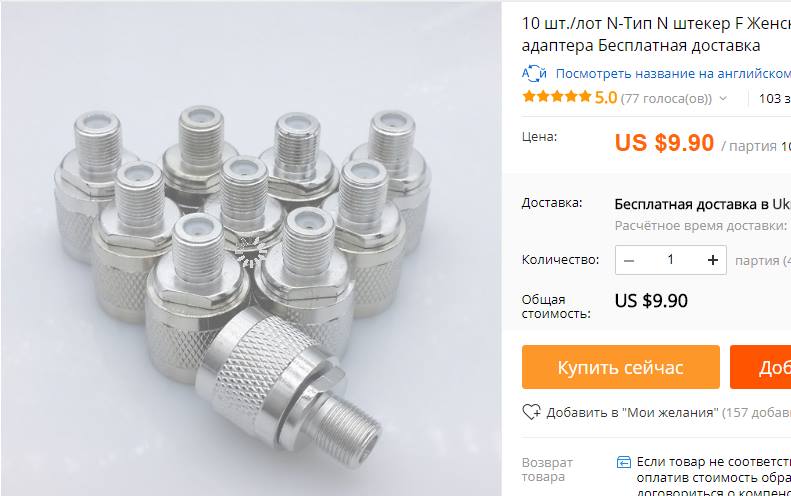Open the product photo of connectors

click(251, 248)
